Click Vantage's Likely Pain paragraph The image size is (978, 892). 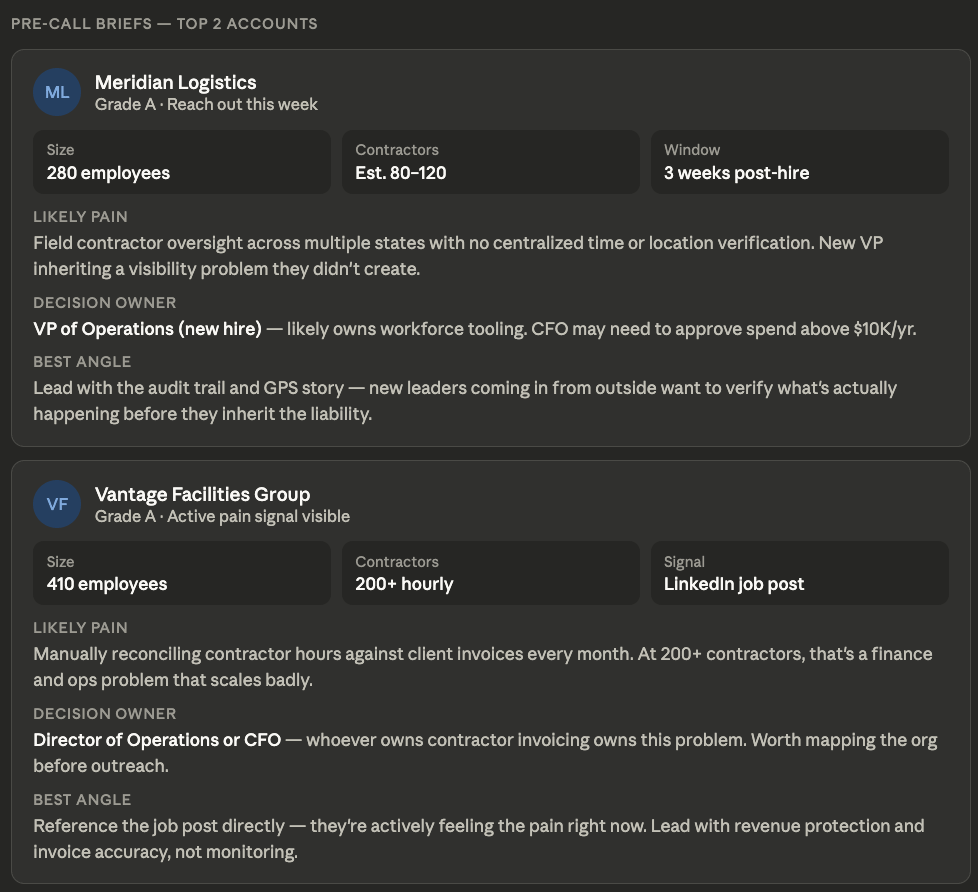[x=483, y=667]
